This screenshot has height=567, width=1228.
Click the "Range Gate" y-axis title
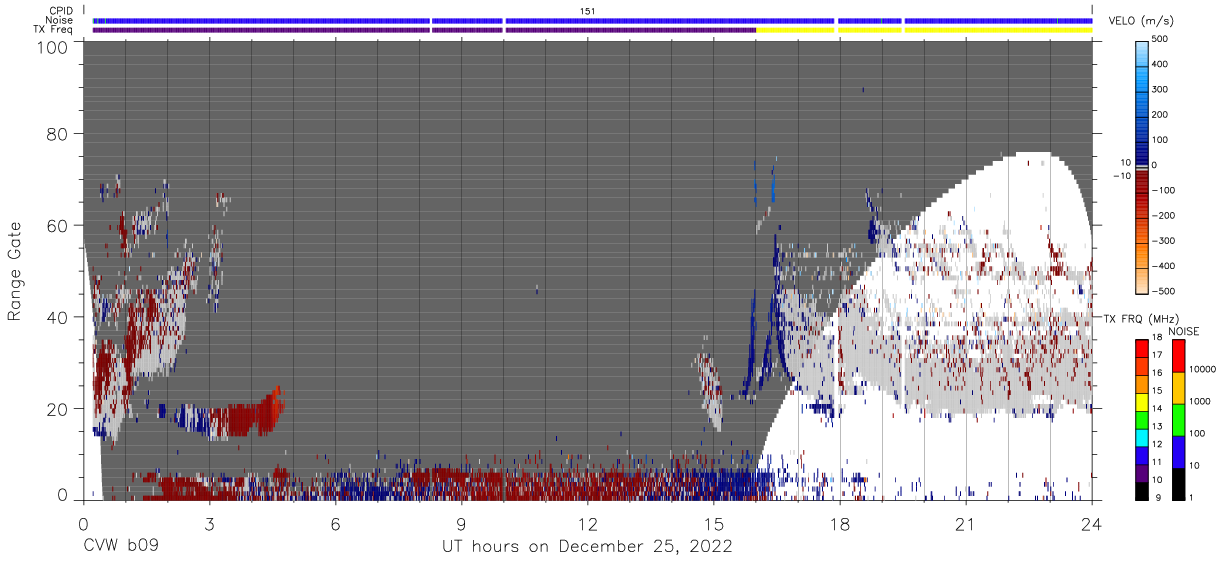15,271
